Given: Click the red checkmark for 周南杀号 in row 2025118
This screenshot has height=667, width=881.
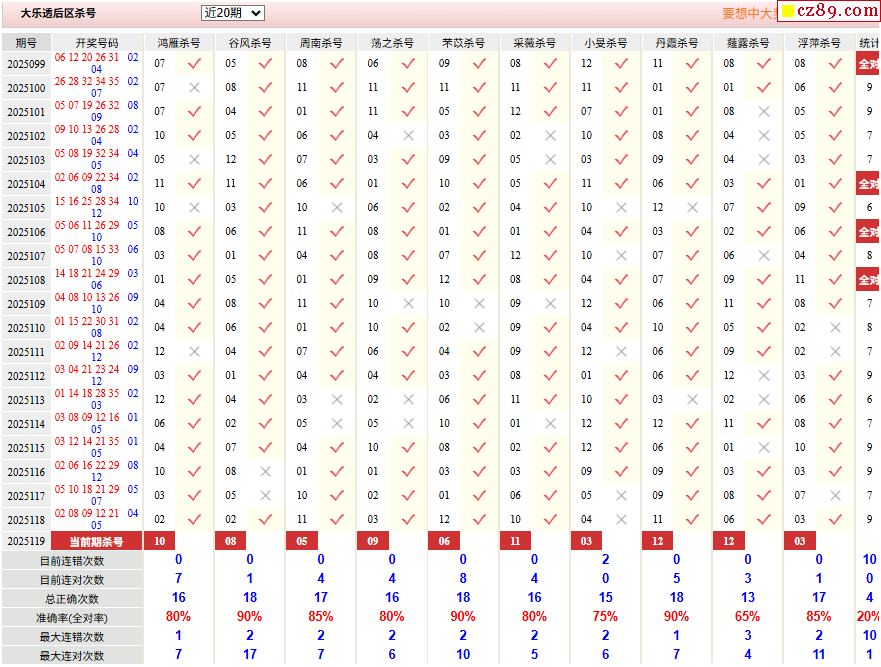Looking at the screenshot, I should 336,520.
